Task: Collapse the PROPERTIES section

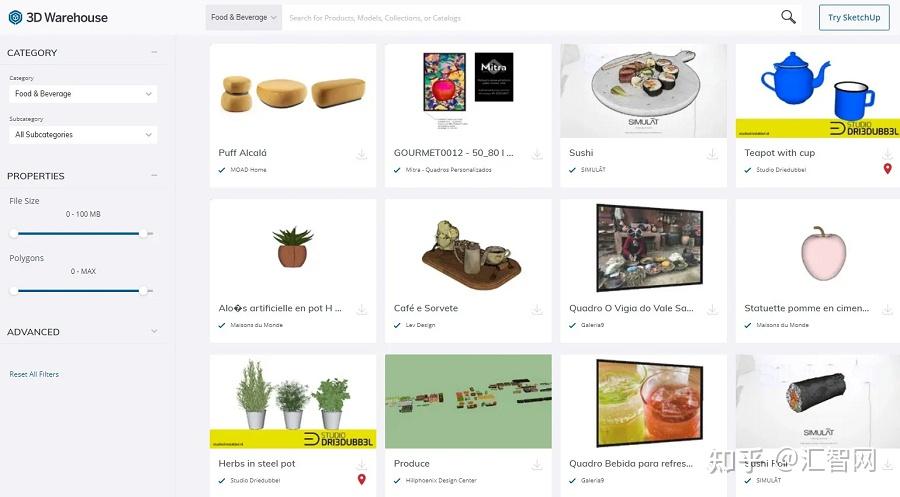Action: (154, 176)
